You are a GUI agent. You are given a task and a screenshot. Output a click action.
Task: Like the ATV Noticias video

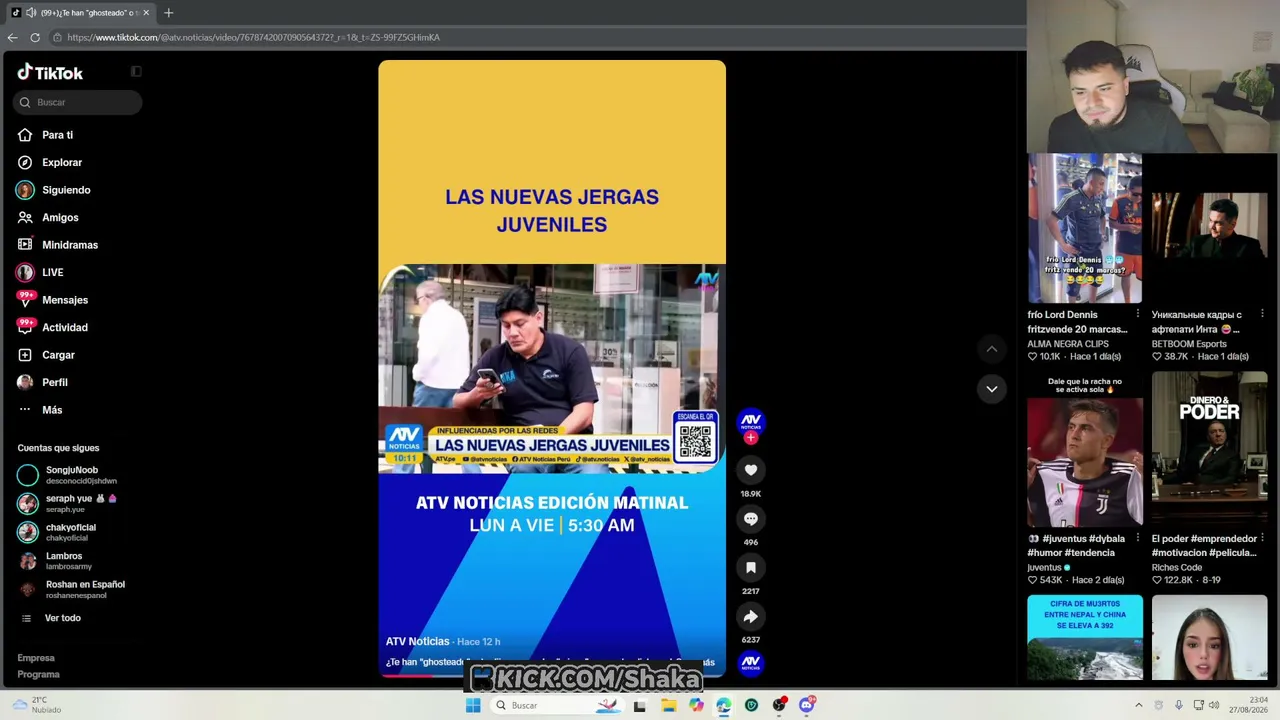751,470
